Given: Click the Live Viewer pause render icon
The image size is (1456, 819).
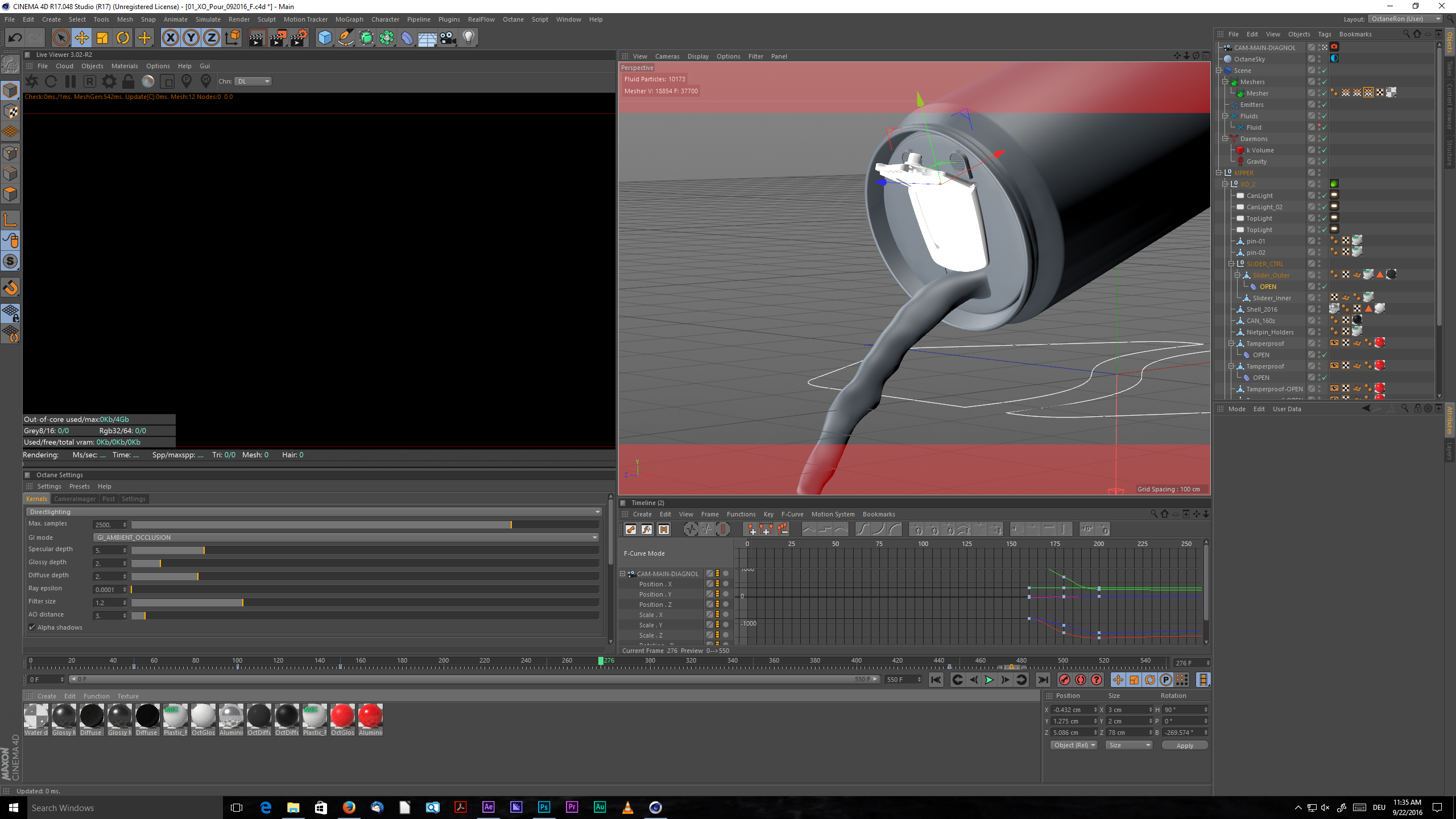Looking at the screenshot, I should pos(71,81).
